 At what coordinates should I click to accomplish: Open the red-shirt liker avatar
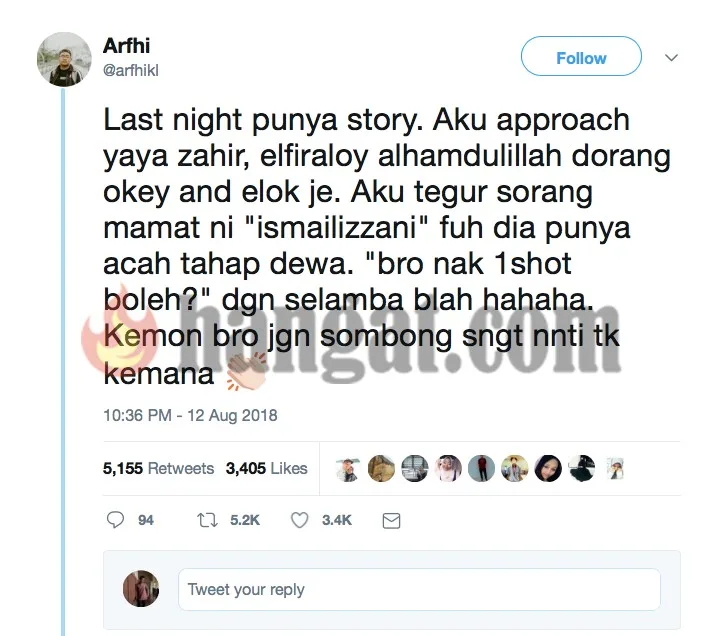pyautogui.click(x=481, y=468)
